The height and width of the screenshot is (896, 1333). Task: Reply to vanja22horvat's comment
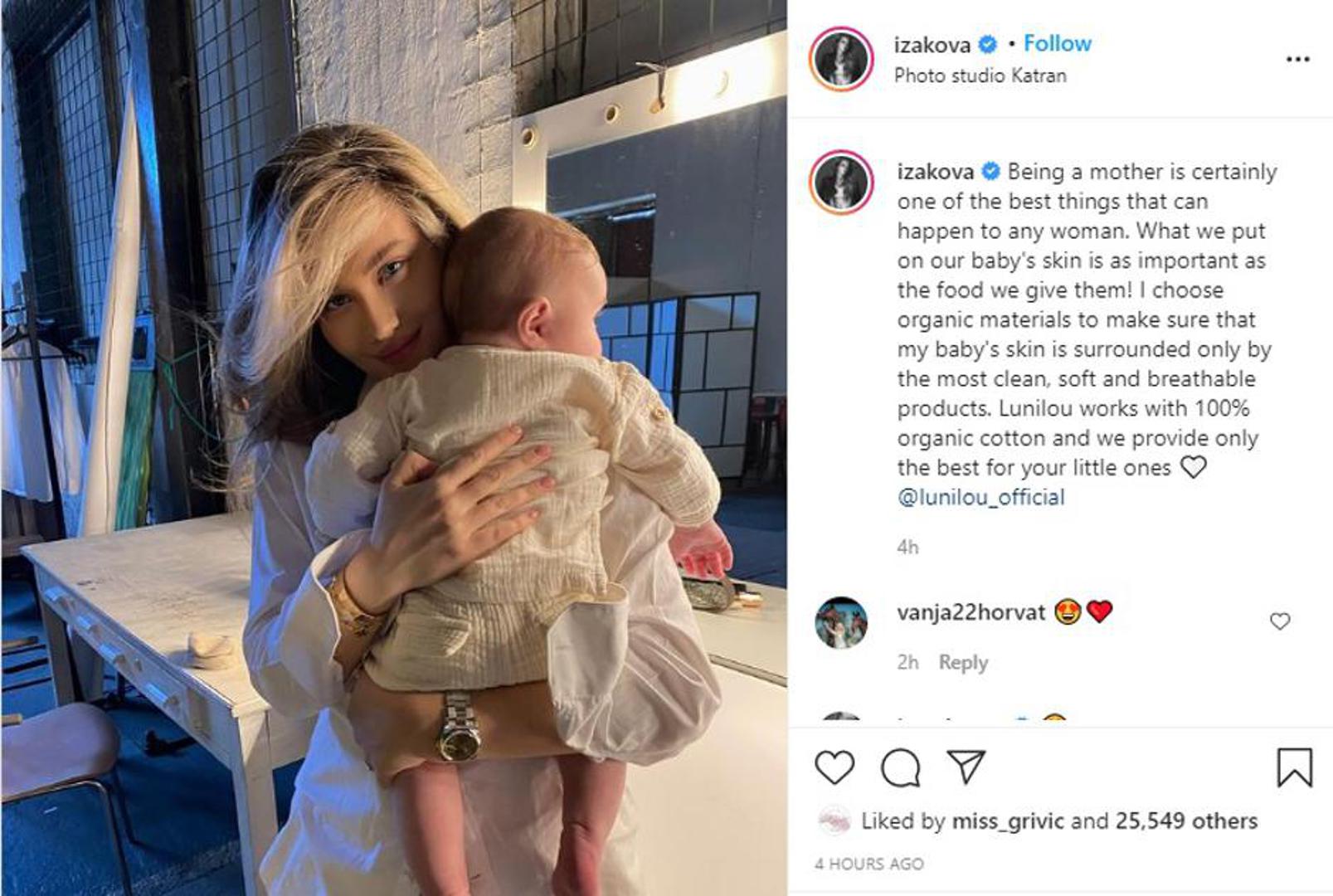963,662
